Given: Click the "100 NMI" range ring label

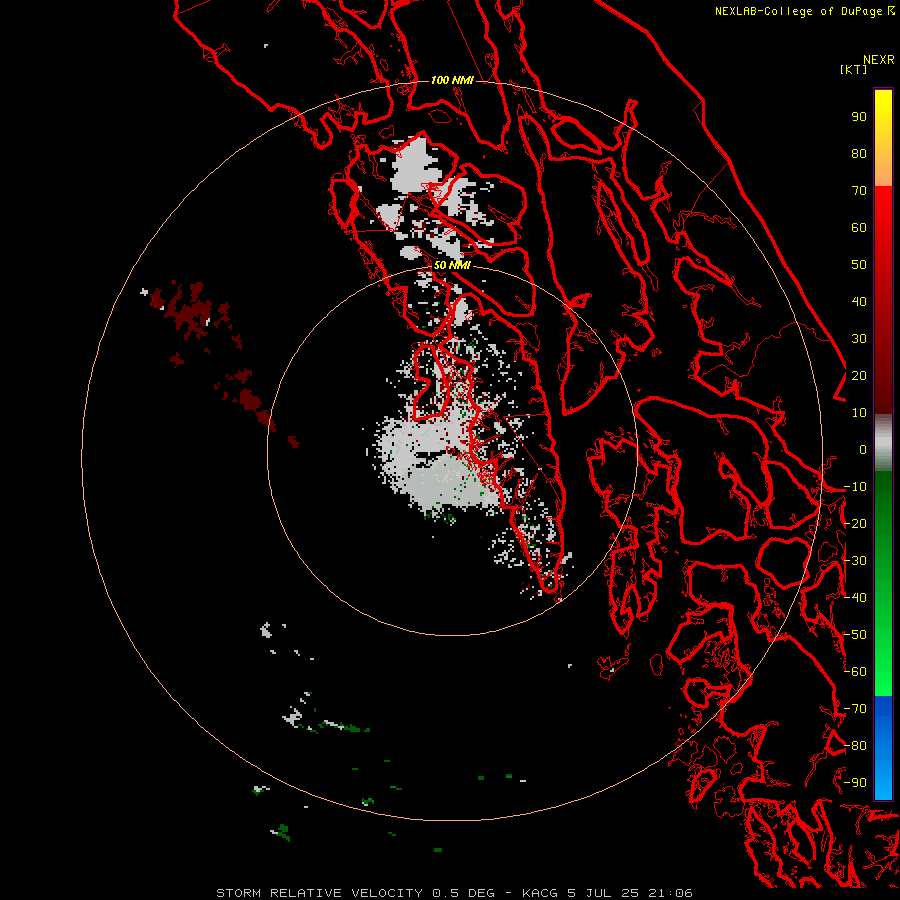Looking at the screenshot, I should [452, 80].
